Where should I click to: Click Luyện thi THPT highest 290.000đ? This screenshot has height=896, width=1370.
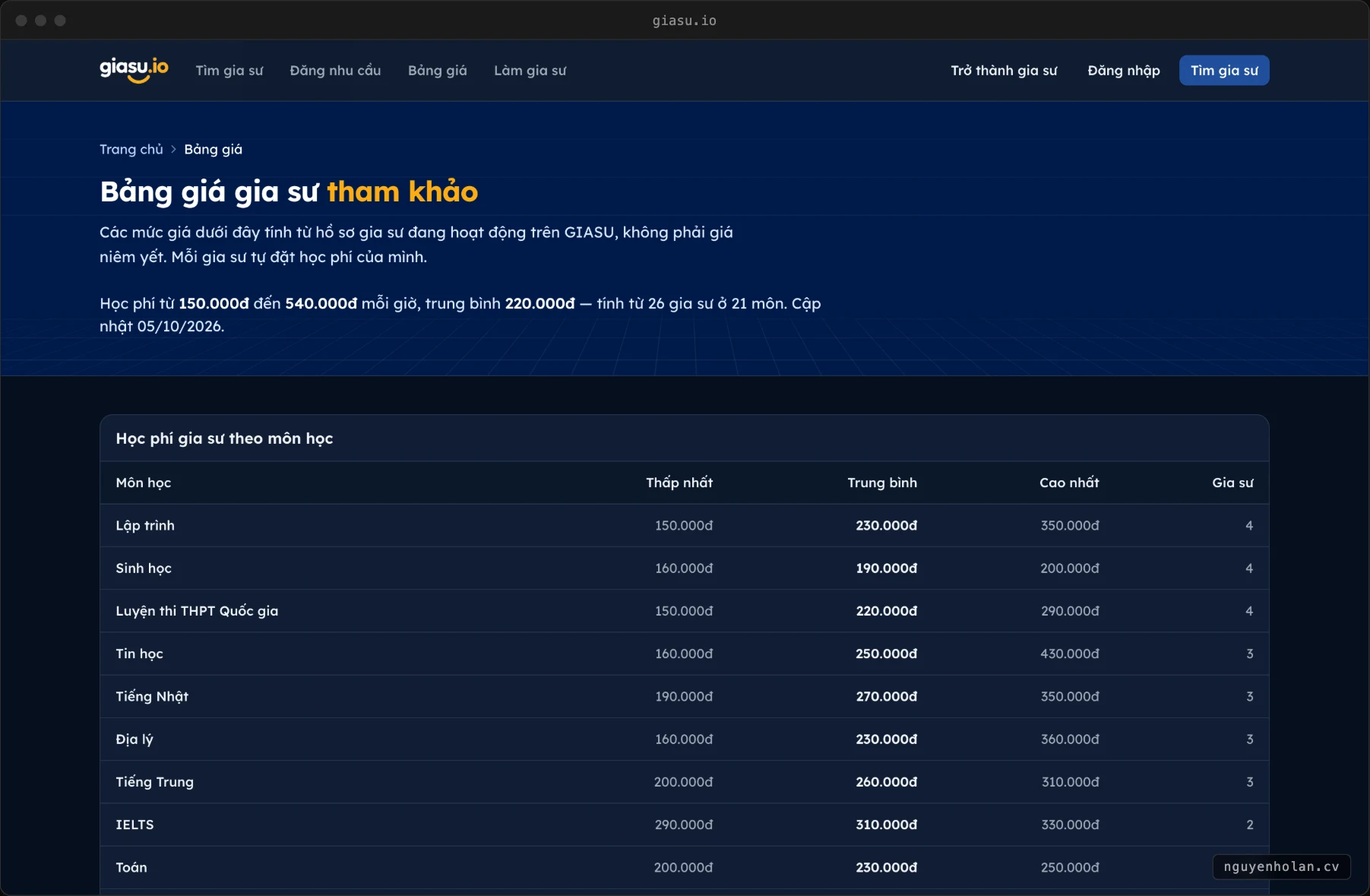point(1070,611)
